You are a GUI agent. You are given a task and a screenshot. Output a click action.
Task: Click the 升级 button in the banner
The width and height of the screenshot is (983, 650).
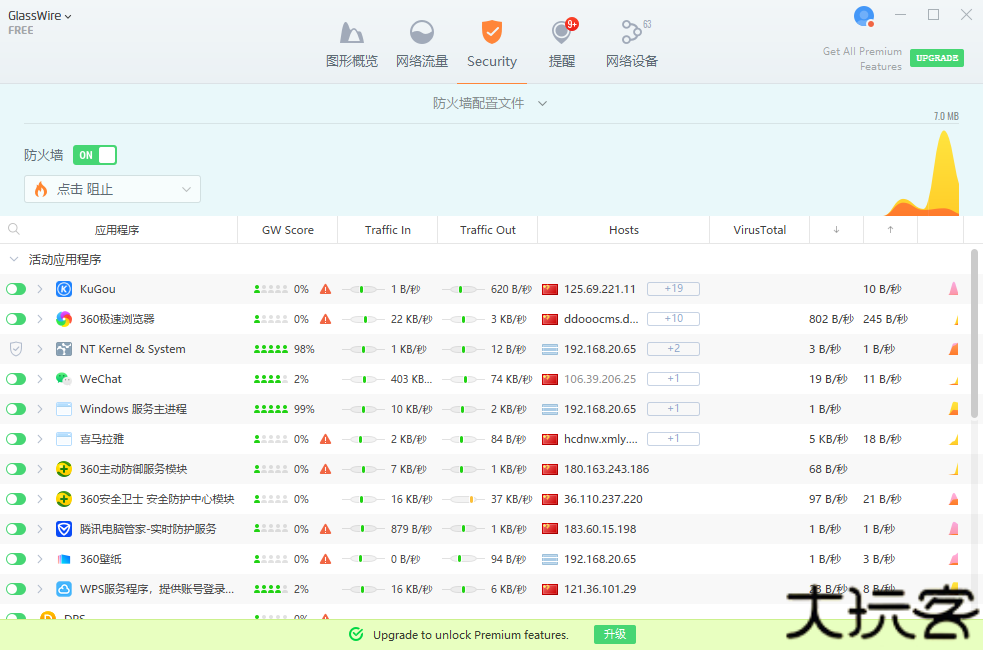pos(614,634)
